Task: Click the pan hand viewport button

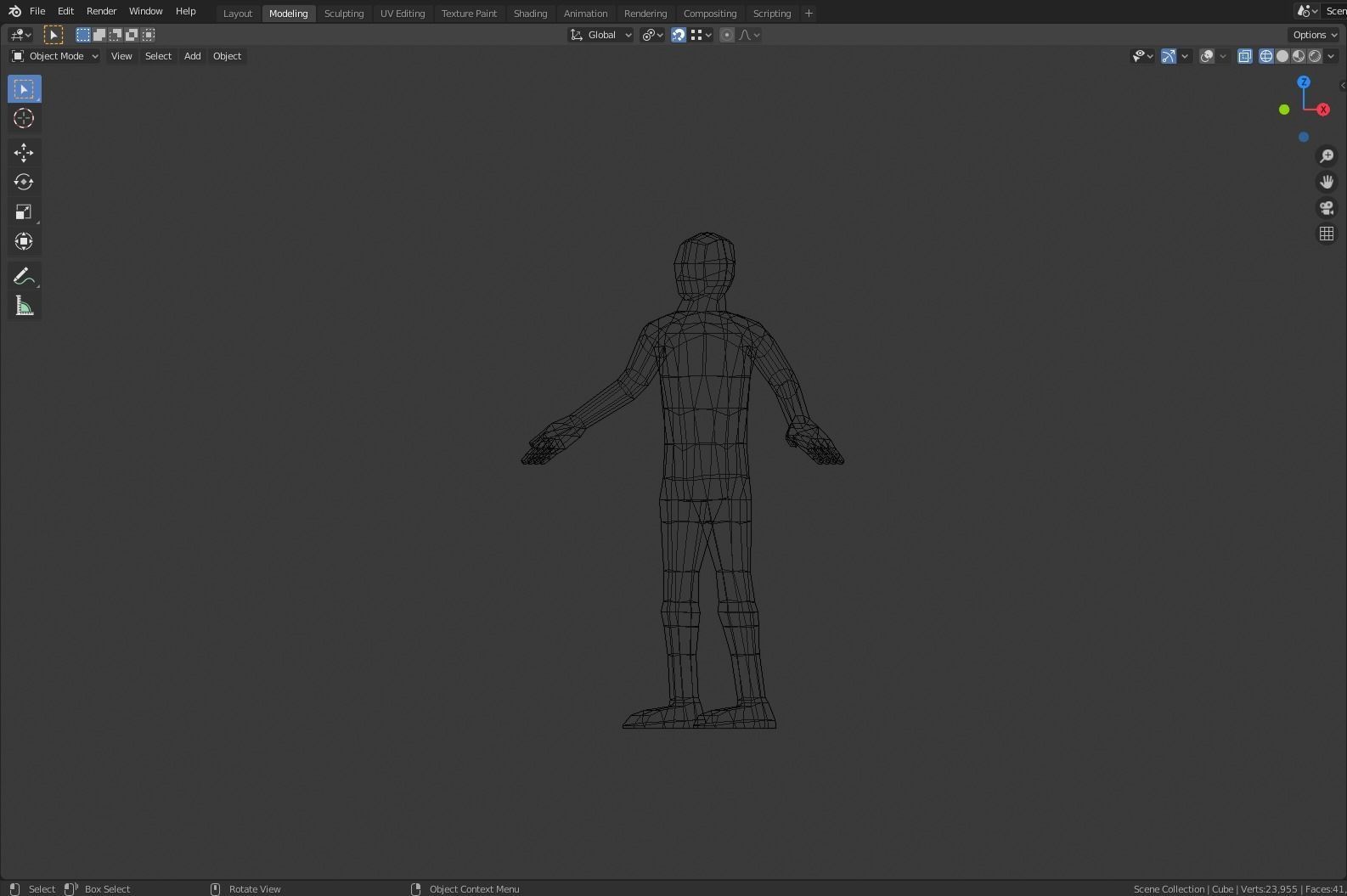Action: (1327, 182)
